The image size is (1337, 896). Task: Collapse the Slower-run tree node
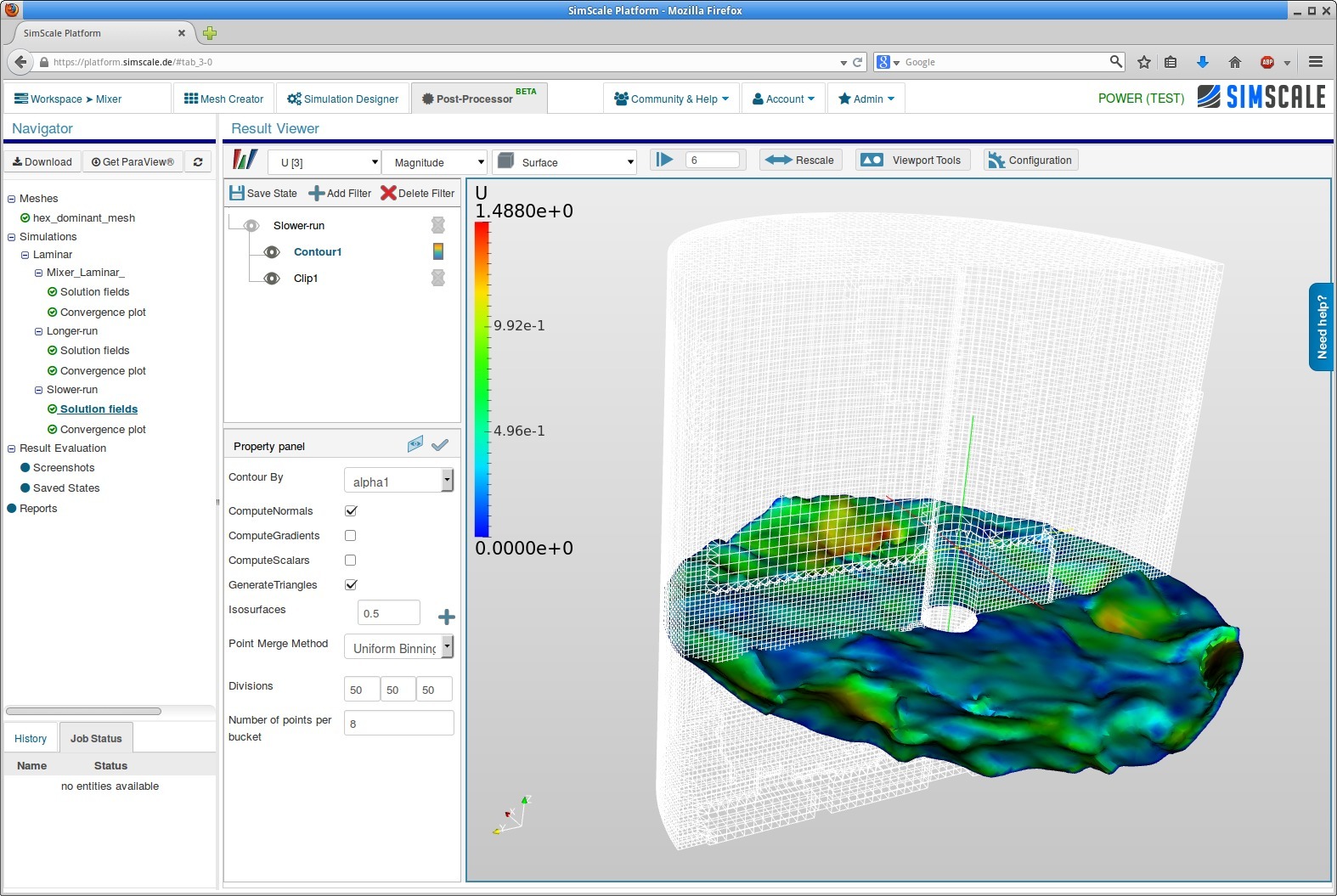coord(38,390)
